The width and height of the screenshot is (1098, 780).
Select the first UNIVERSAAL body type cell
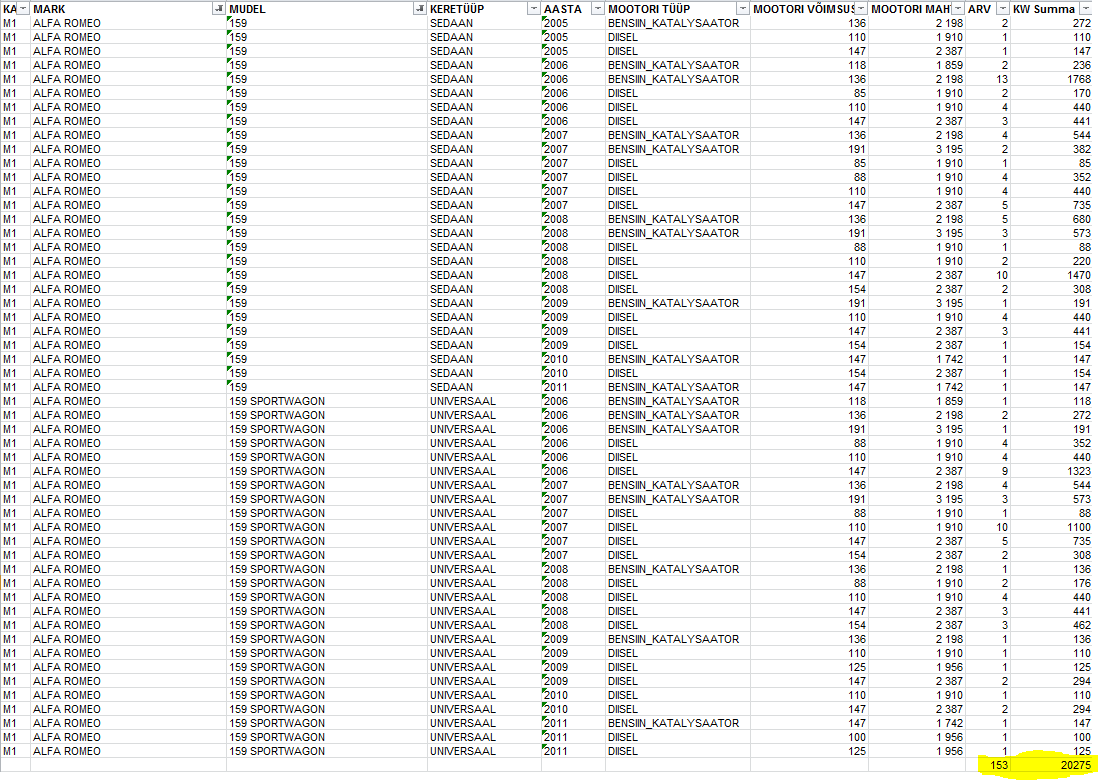pyautogui.click(x=463, y=401)
